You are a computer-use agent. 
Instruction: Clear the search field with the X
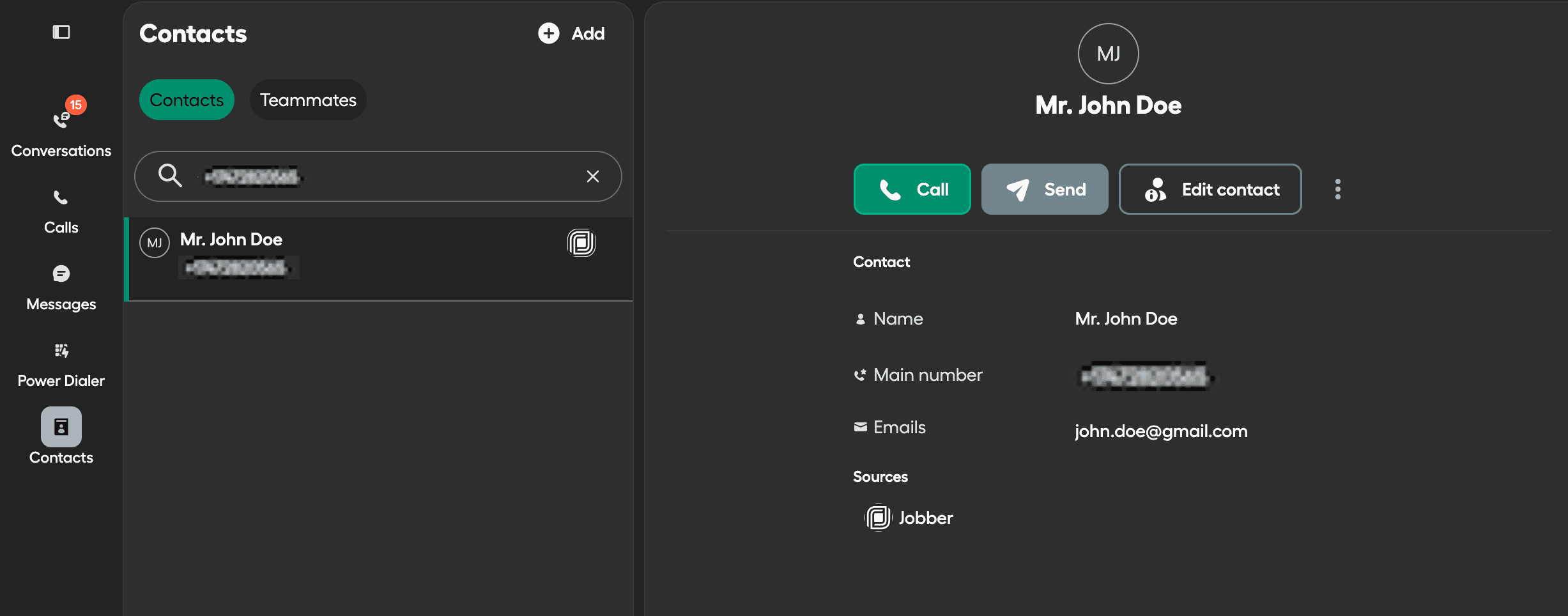pos(592,176)
